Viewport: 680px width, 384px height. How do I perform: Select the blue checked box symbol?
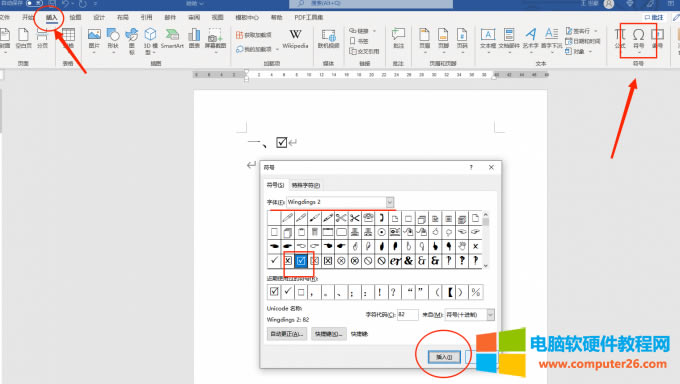(301, 261)
